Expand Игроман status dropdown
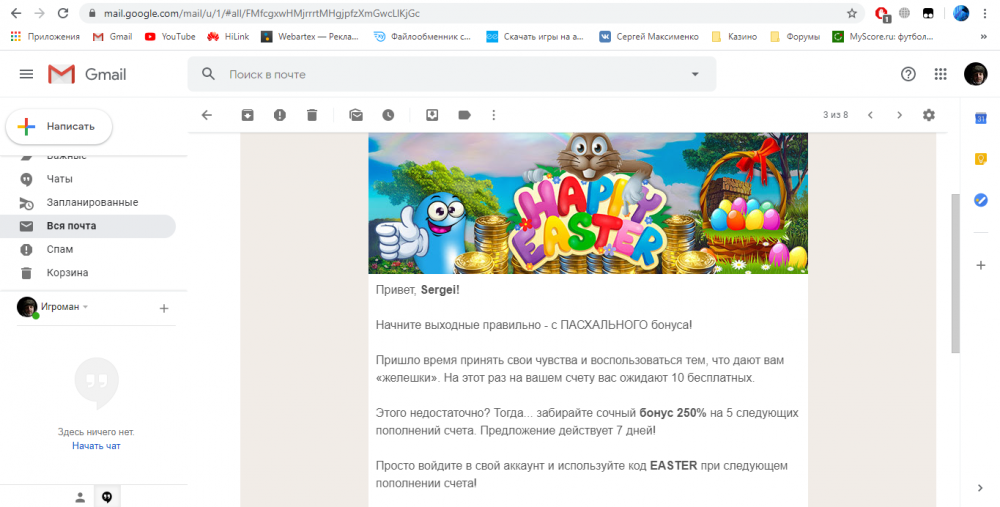Image resolution: width=1000 pixels, height=507 pixels. 85,307
